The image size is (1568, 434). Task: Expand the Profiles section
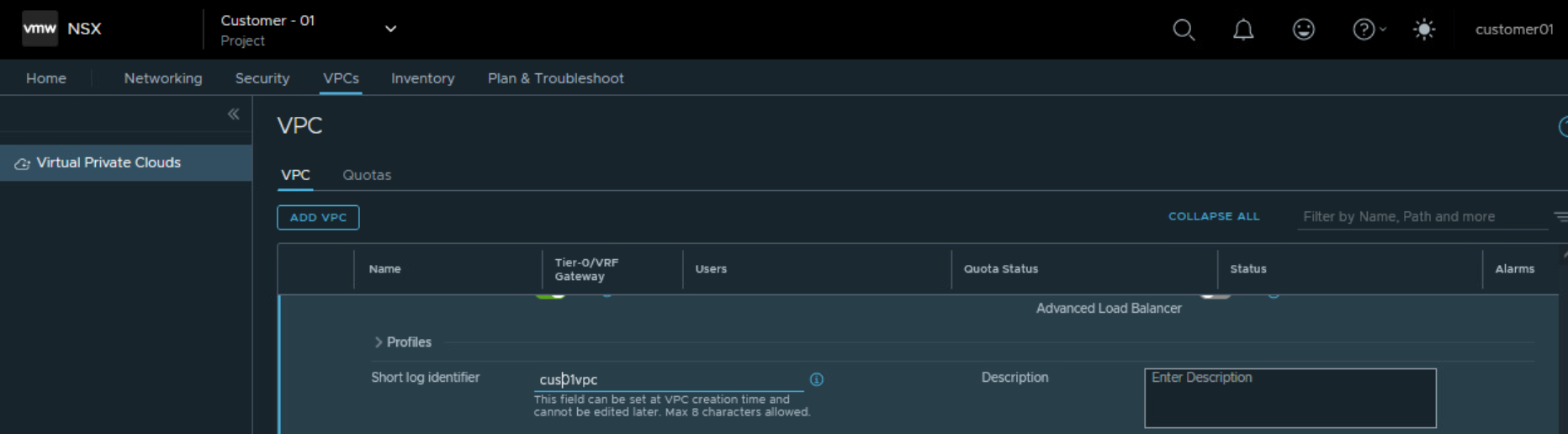(x=402, y=342)
